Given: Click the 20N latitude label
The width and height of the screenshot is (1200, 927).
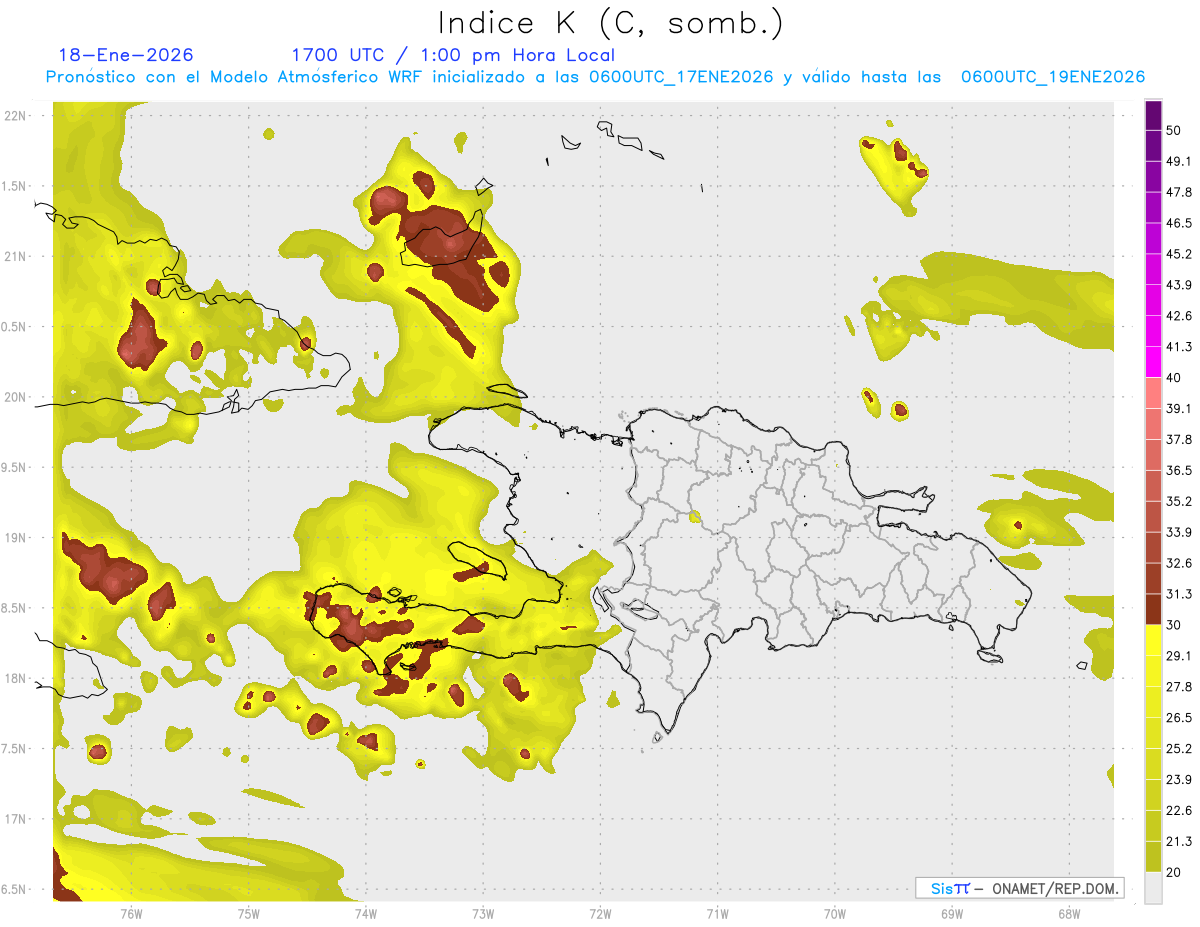Looking at the screenshot, I should 16,397.
